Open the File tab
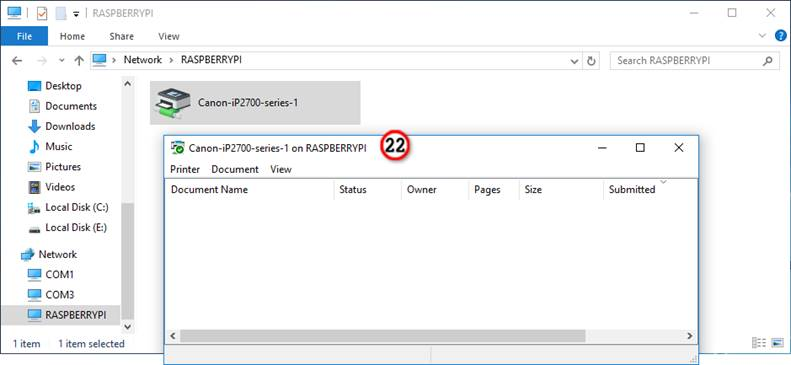This screenshot has width=791, height=365. coord(24,36)
